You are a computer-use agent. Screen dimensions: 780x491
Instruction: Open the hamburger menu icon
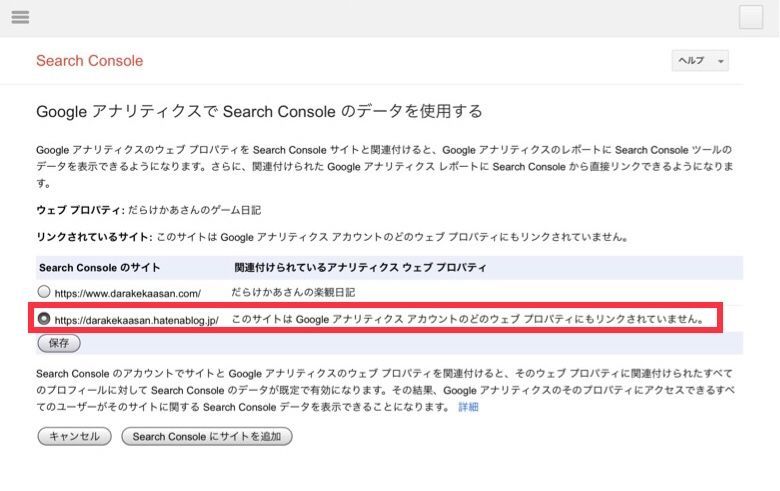click(20, 17)
